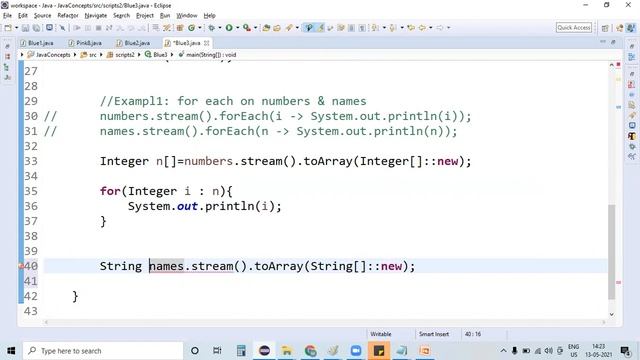Screen dimensions: 640x360
Task: Open the Window menu
Action: pyautogui.click(x=187, y=16)
